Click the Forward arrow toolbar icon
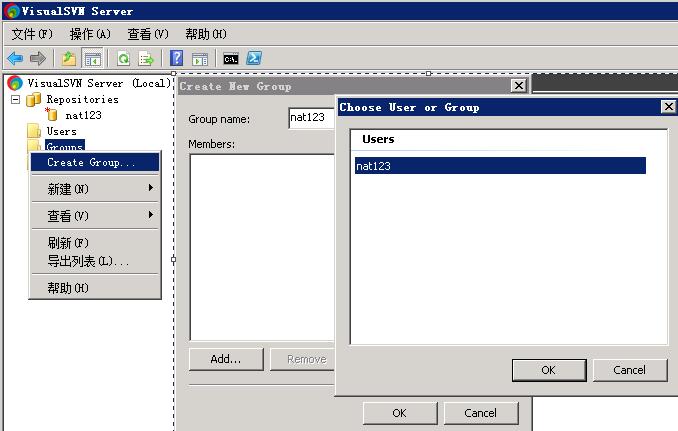 [x=37, y=59]
